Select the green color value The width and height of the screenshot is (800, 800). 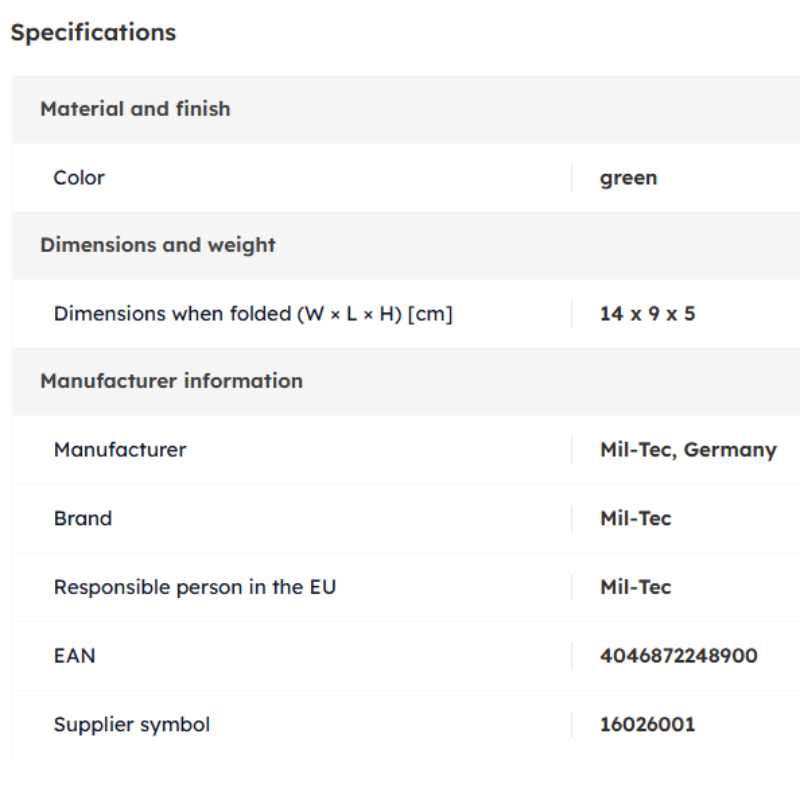629,179
